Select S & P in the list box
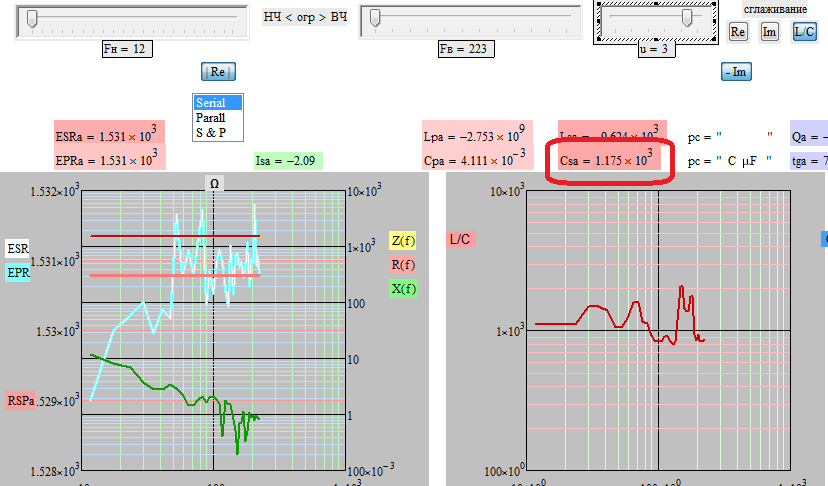 (x=218, y=132)
